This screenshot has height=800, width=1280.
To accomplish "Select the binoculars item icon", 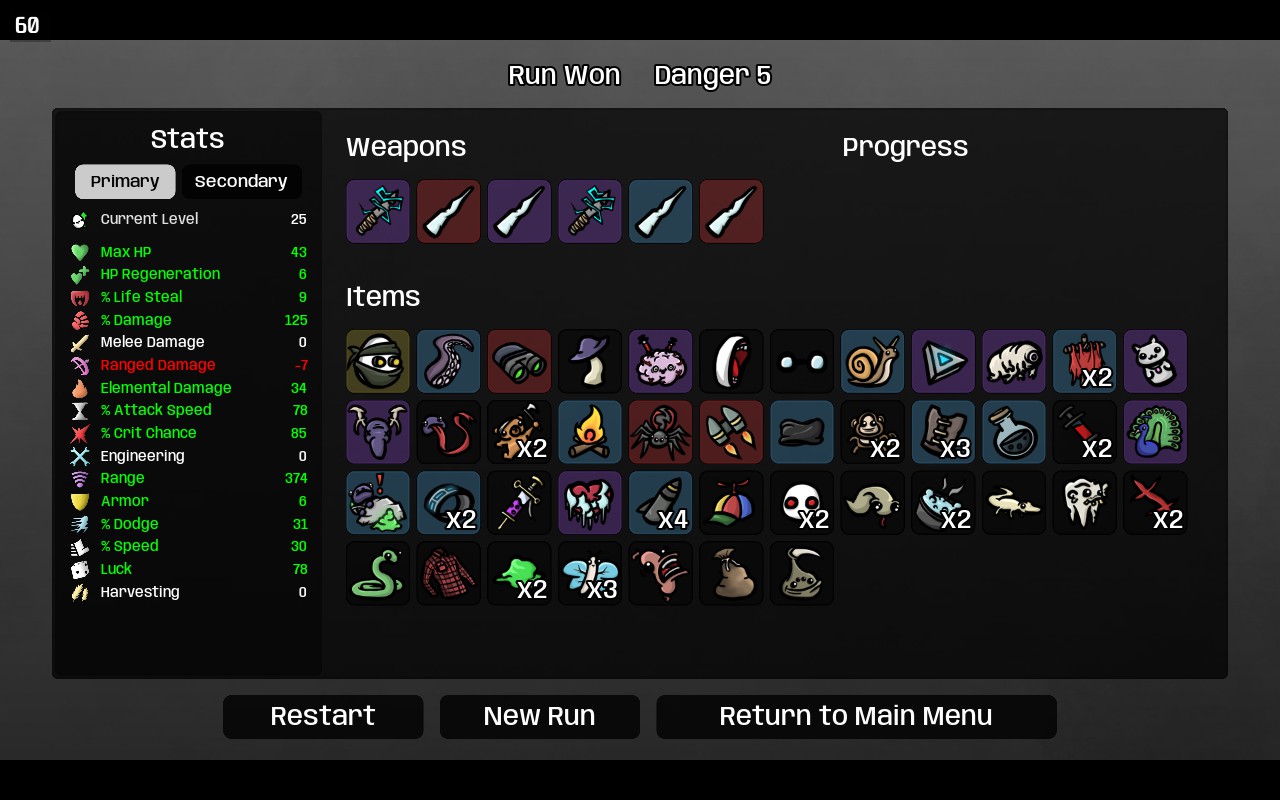I will tap(519, 361).
